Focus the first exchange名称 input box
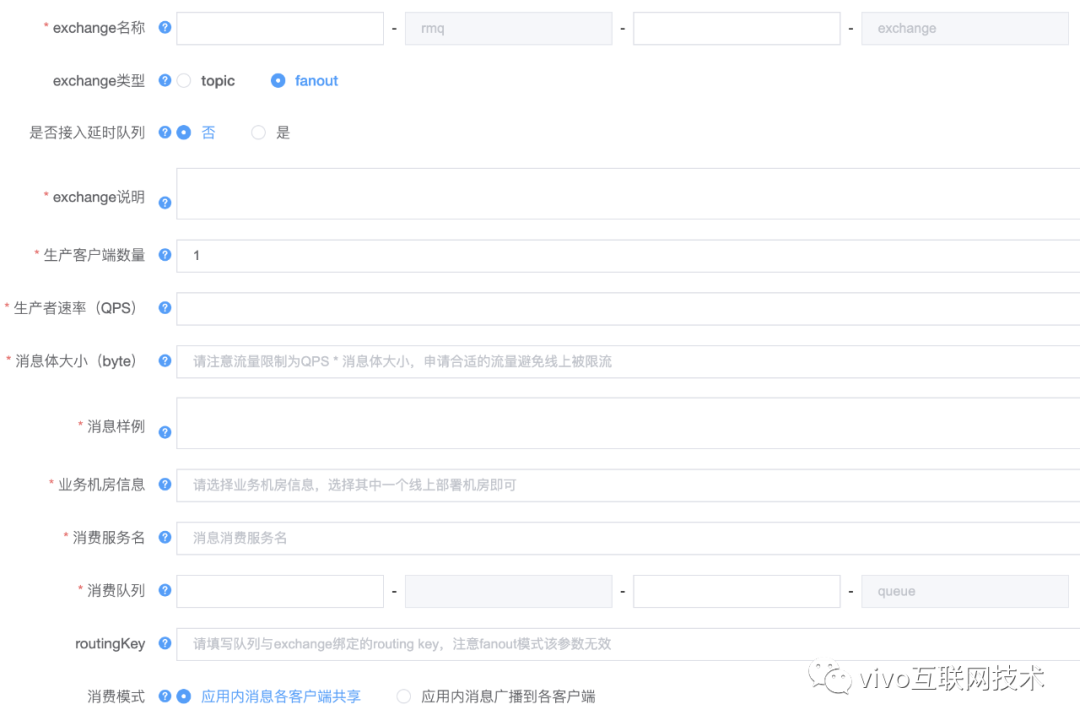Image resolution: width=1080 pixels, height=726 pixels. click(280, 28)
